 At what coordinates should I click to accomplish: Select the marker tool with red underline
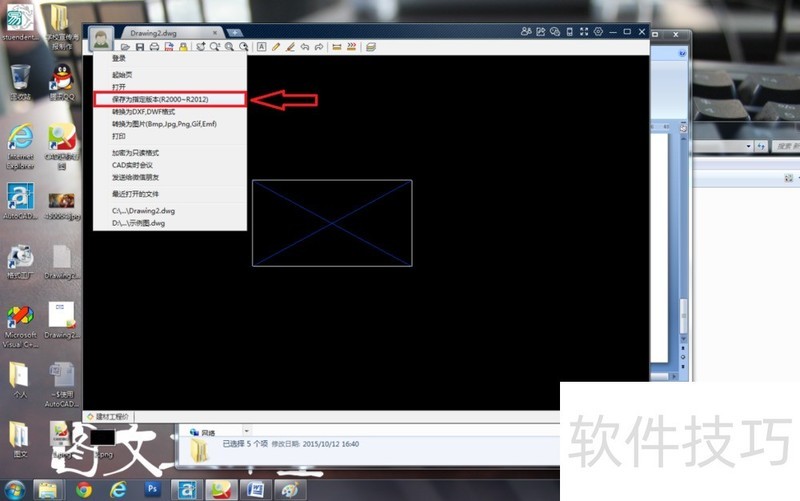point(290,47)
